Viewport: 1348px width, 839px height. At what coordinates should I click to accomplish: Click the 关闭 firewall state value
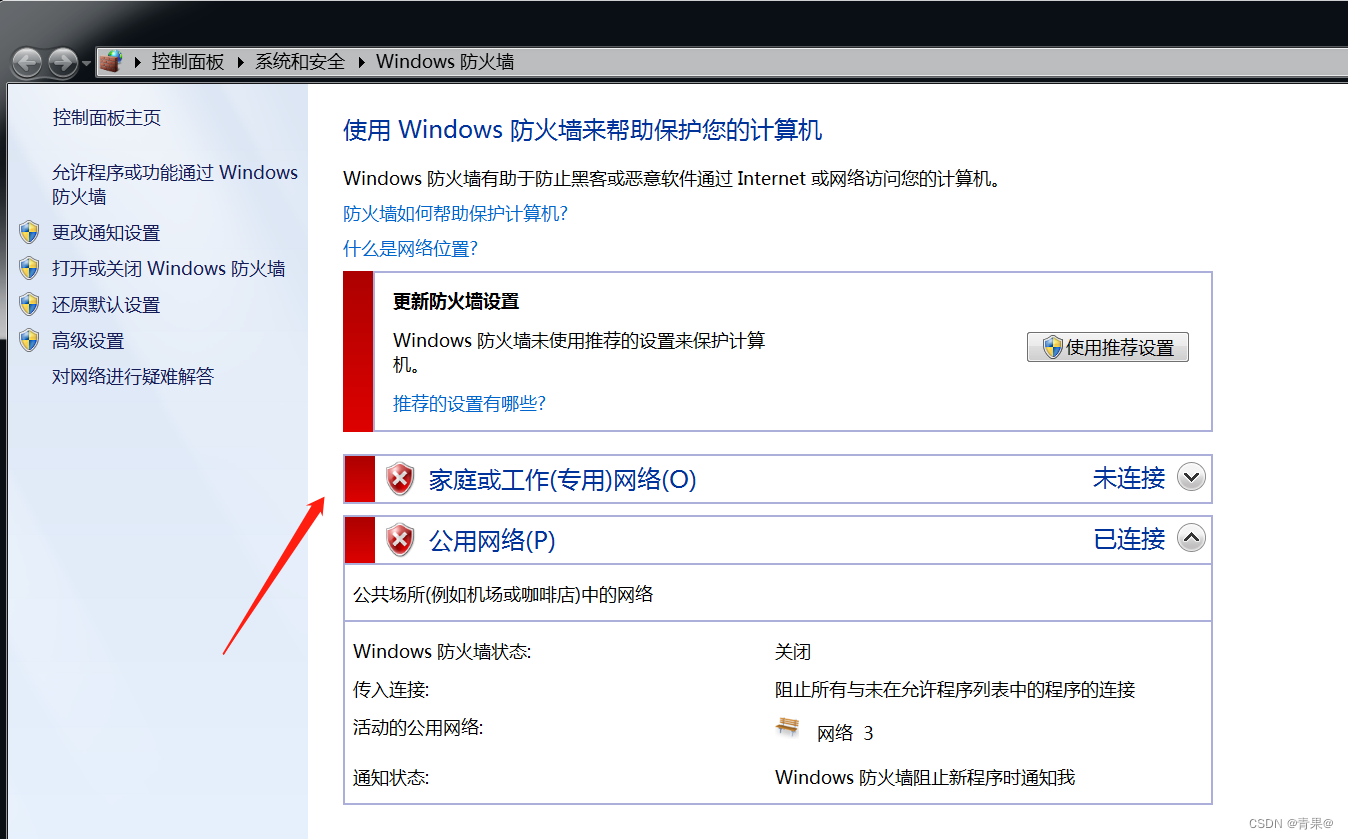(793, 652)
